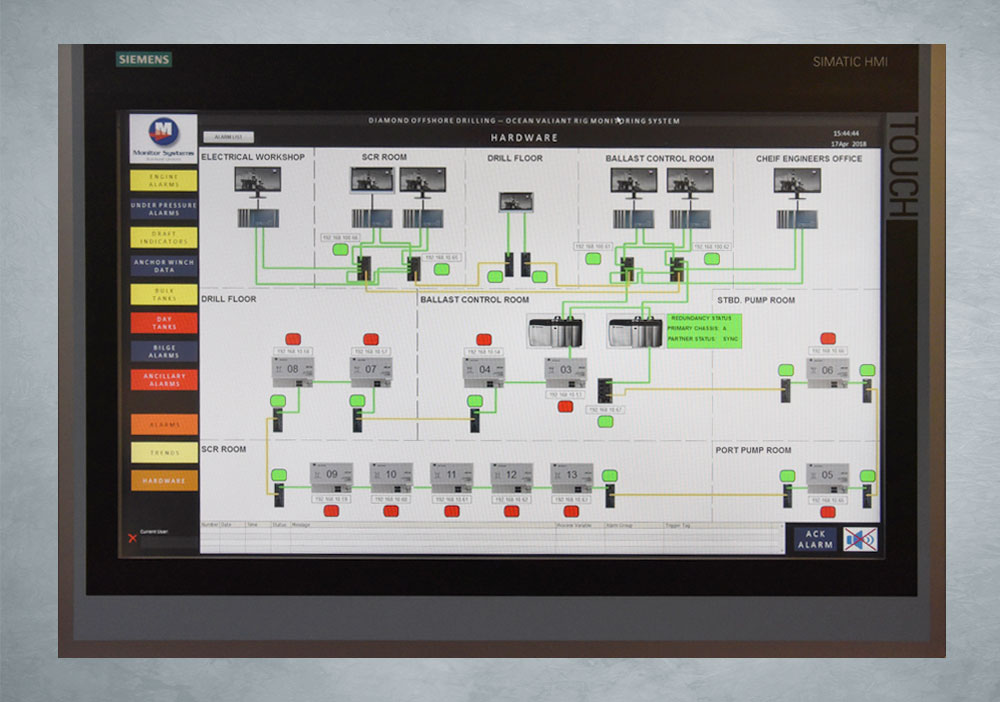Click module 06 in STBD. Pump Room
Screen dimensions: 1000x702
click(827, 371)
